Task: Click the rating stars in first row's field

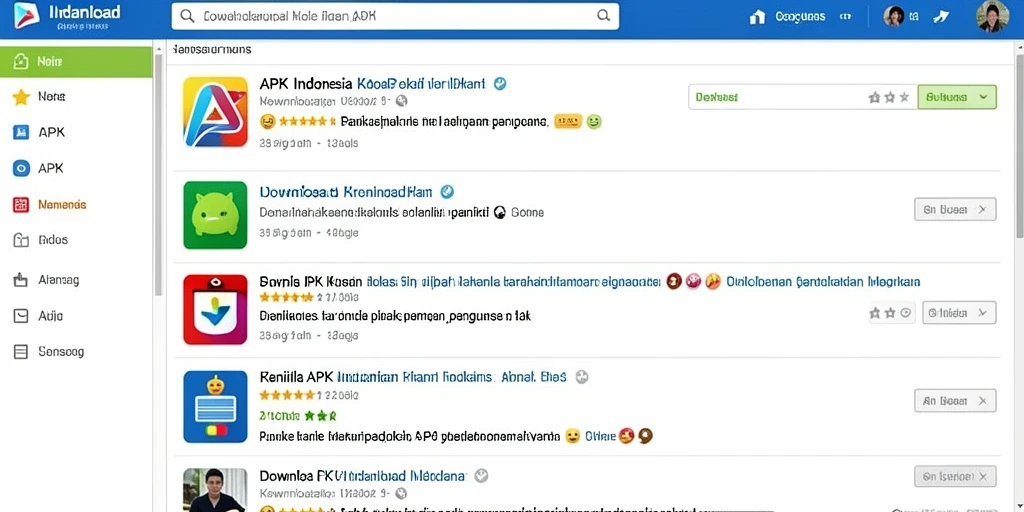Action: [889, 97]
